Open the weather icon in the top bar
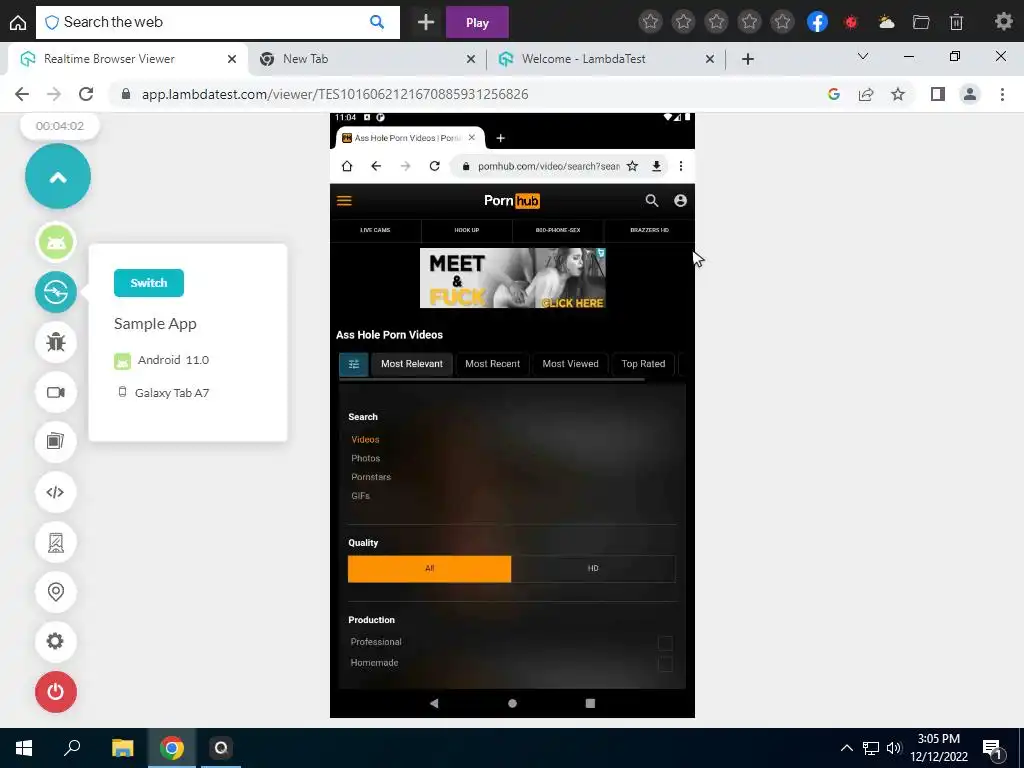 pyautogui.click(x=886, y=22)
